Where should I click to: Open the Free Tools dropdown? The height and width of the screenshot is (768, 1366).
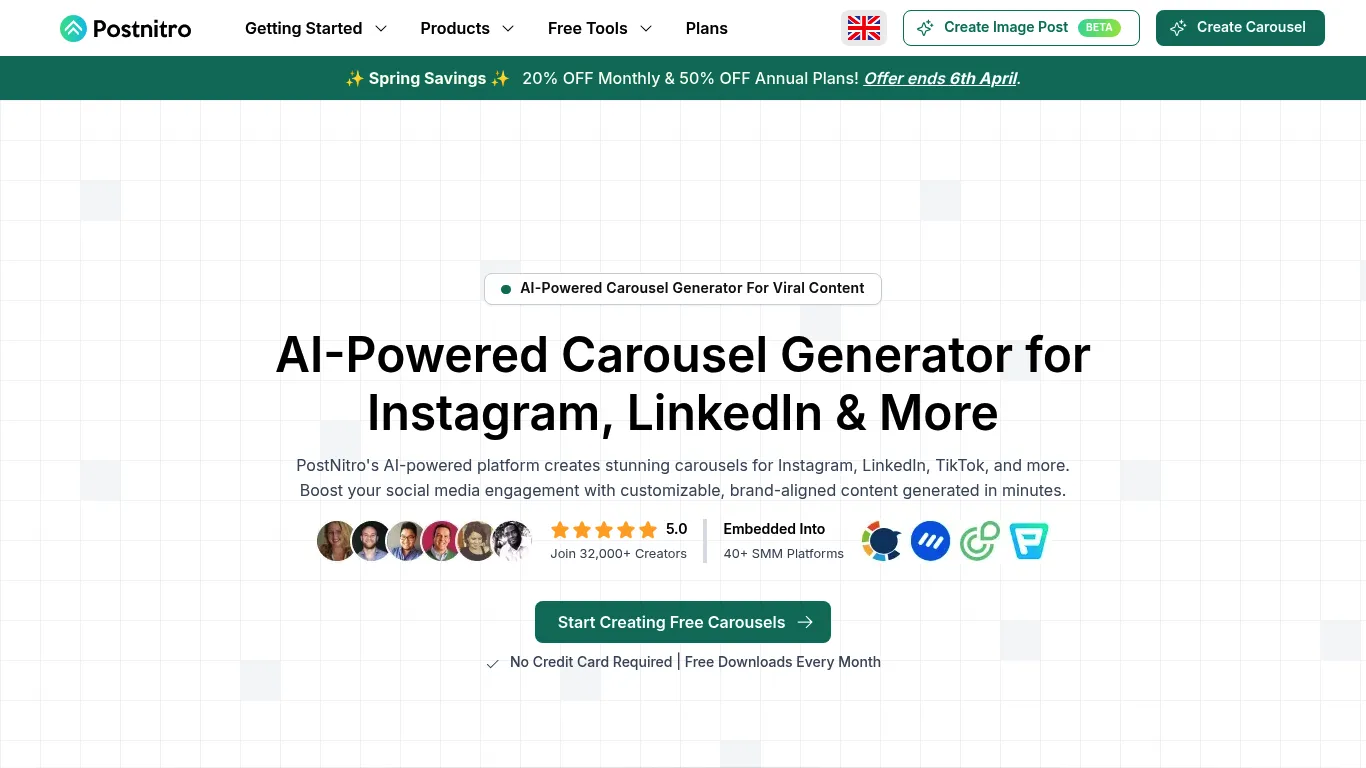tap(599, 28)
